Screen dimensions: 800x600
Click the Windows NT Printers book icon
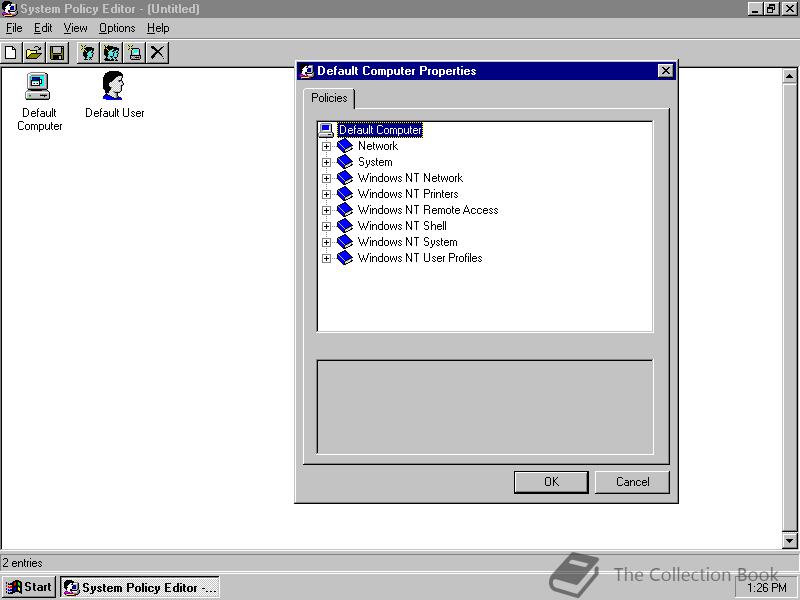pyautogui.click(x=345, y=194)
